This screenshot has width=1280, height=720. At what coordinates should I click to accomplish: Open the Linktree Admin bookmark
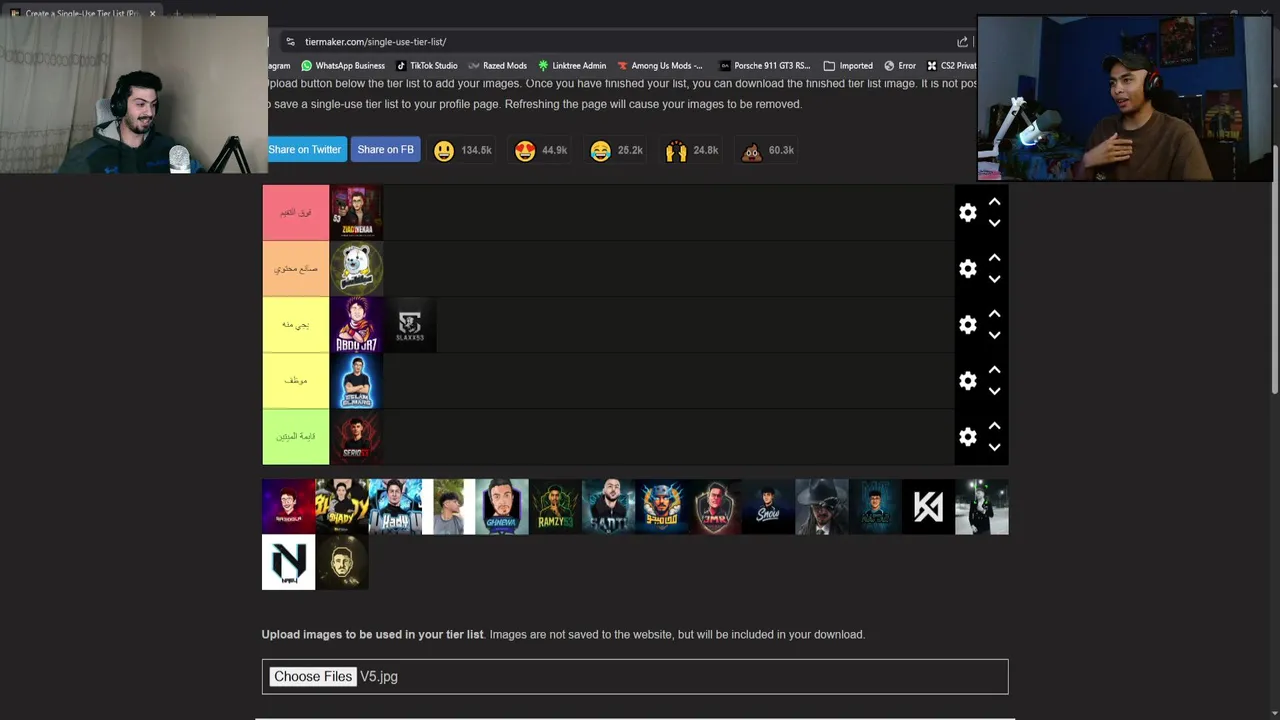572,66
